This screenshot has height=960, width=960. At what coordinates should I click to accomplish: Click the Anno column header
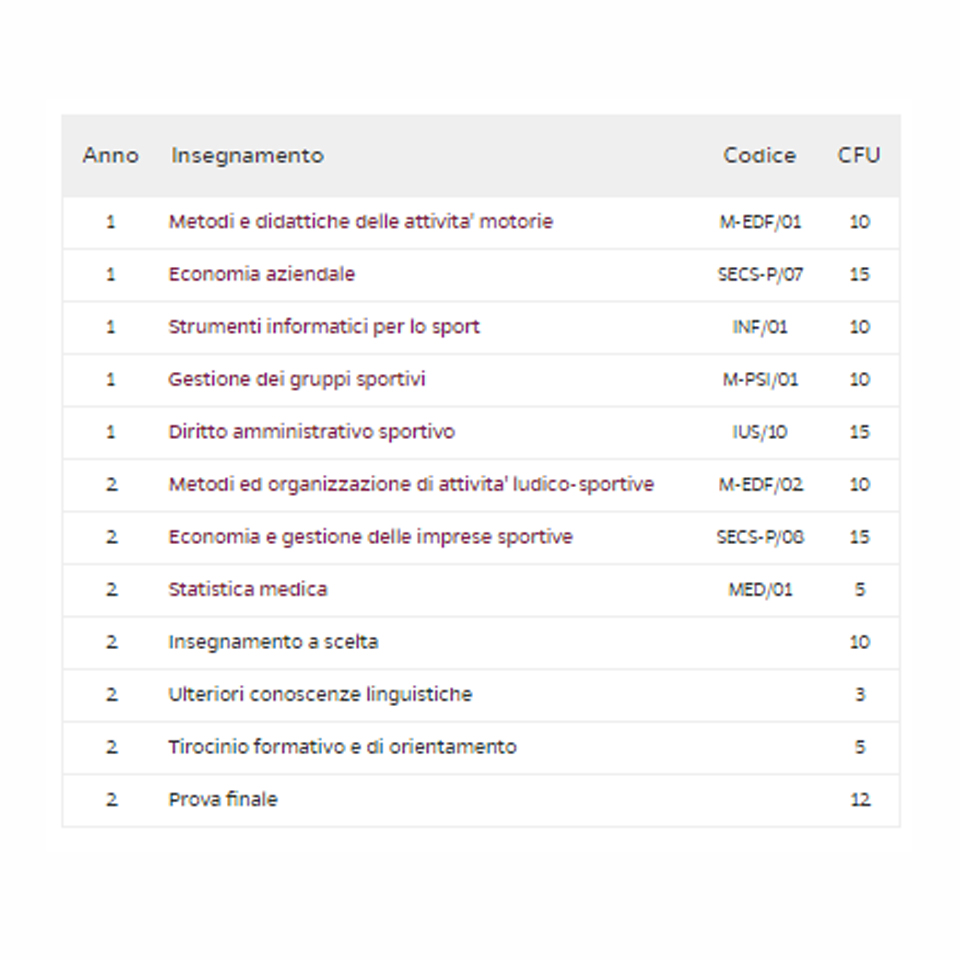tap(111, 156)
